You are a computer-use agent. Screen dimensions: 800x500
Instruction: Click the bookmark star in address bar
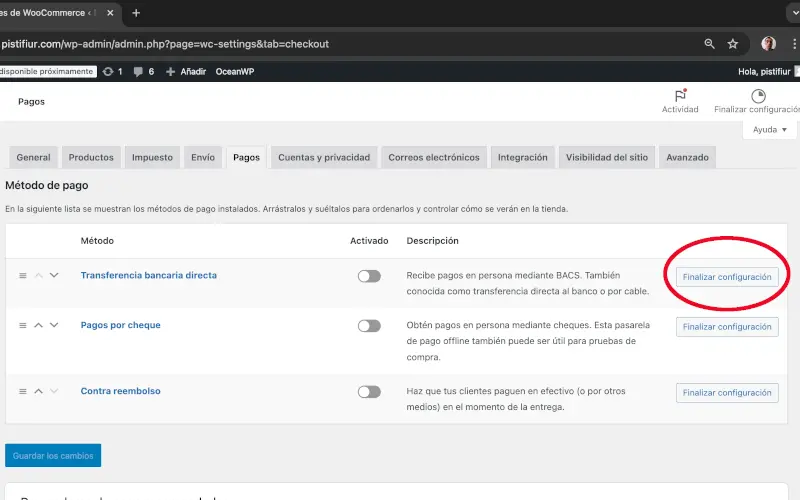click(733, 44)
